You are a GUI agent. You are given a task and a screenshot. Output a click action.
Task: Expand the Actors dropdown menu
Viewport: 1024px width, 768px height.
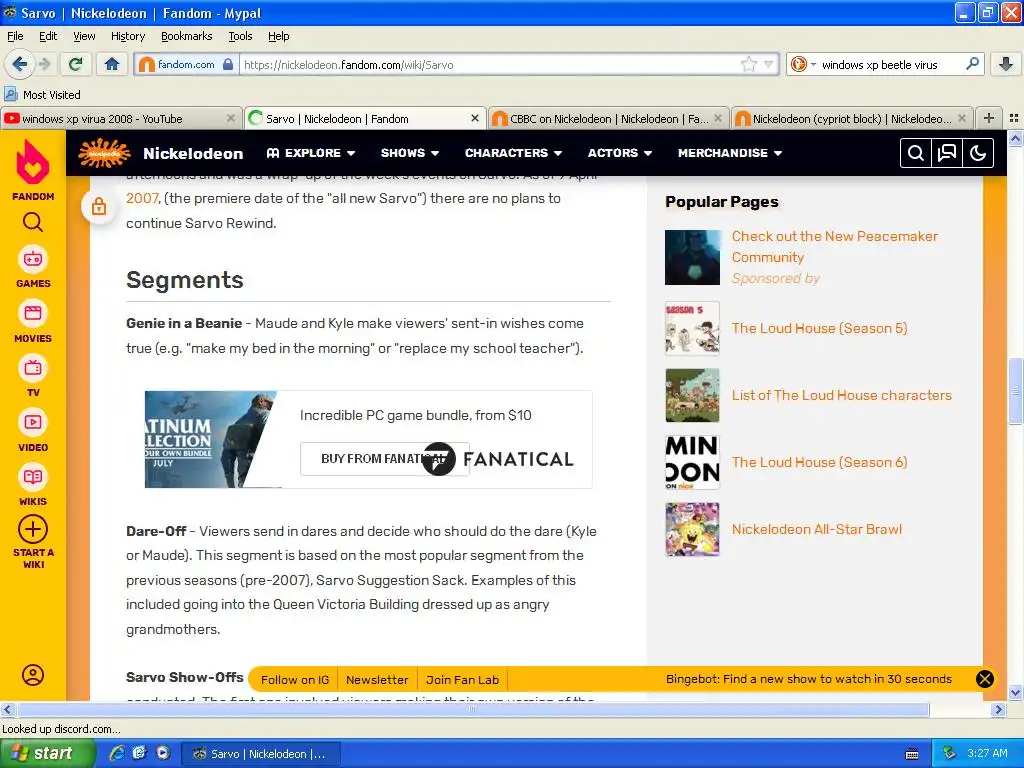click(x=620, y=153)
